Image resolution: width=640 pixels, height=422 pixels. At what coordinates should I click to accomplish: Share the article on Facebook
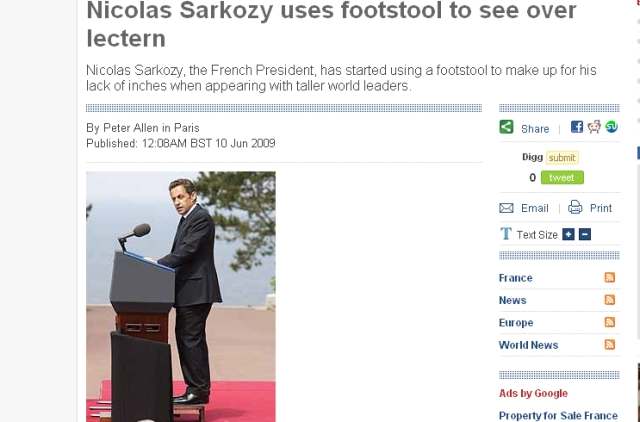(577, 127)
